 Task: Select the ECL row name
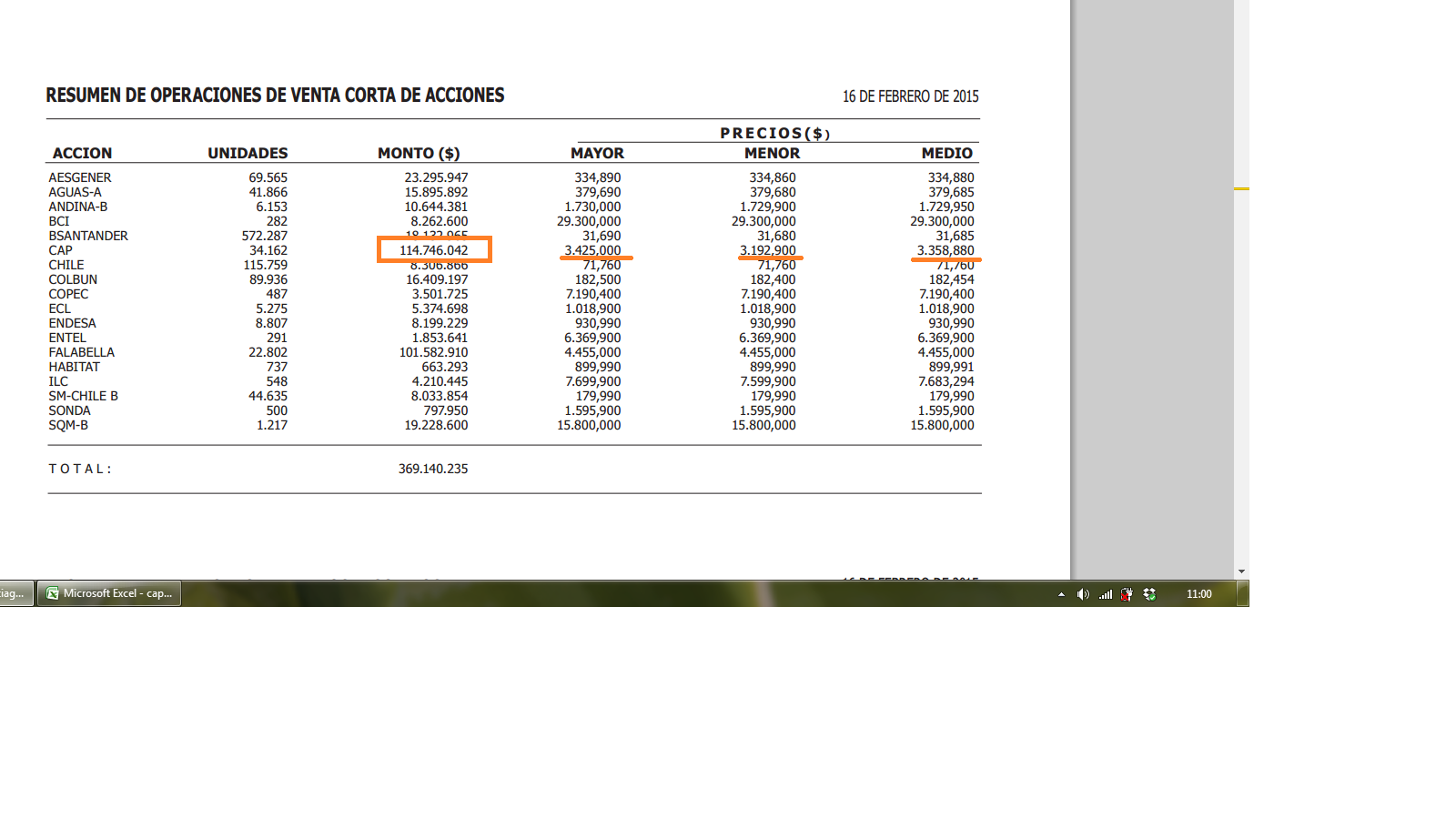(x=59, y=308)
